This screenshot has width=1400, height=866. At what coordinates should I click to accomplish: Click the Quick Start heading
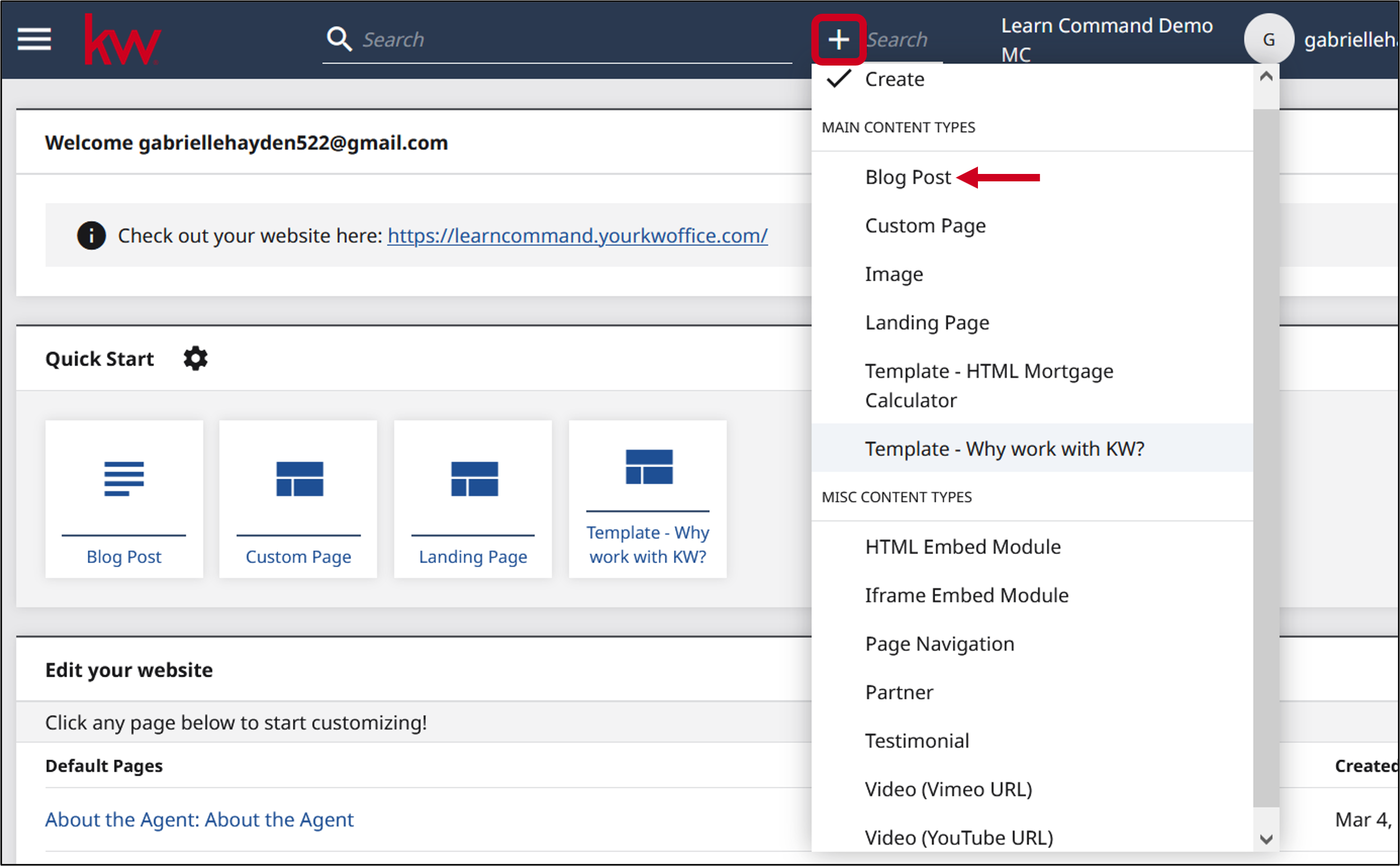(99, 358)
